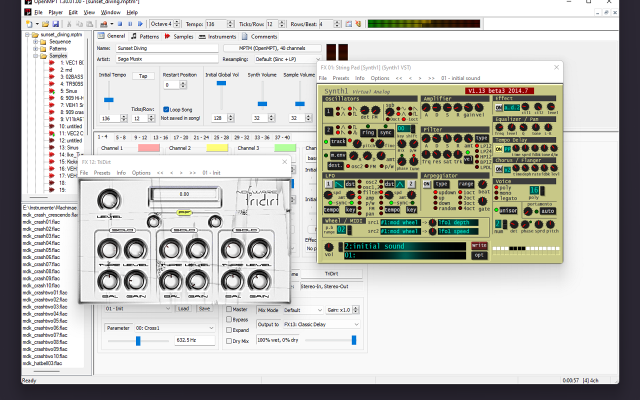Click the Copy toolbar icon
640x400 pixels.
80,24
